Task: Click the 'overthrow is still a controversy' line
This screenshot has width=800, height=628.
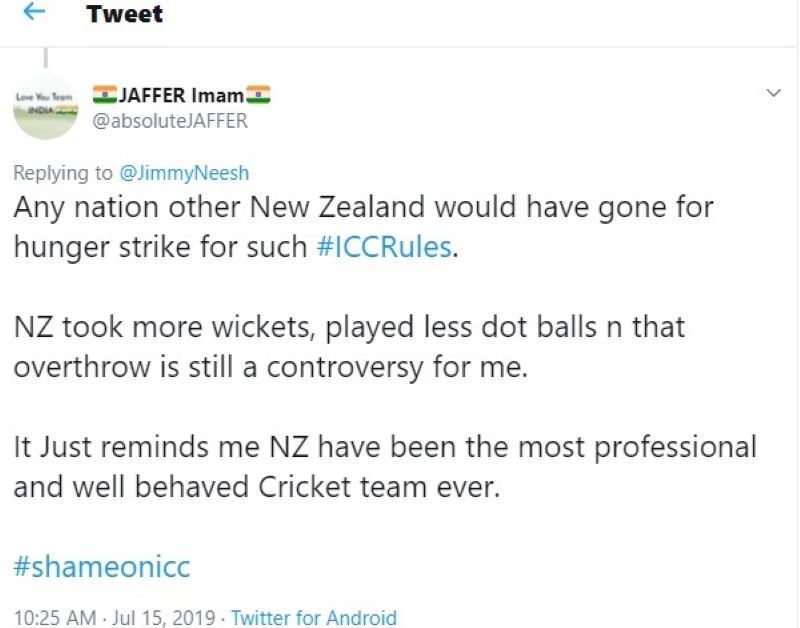Action: click(268, 366)
